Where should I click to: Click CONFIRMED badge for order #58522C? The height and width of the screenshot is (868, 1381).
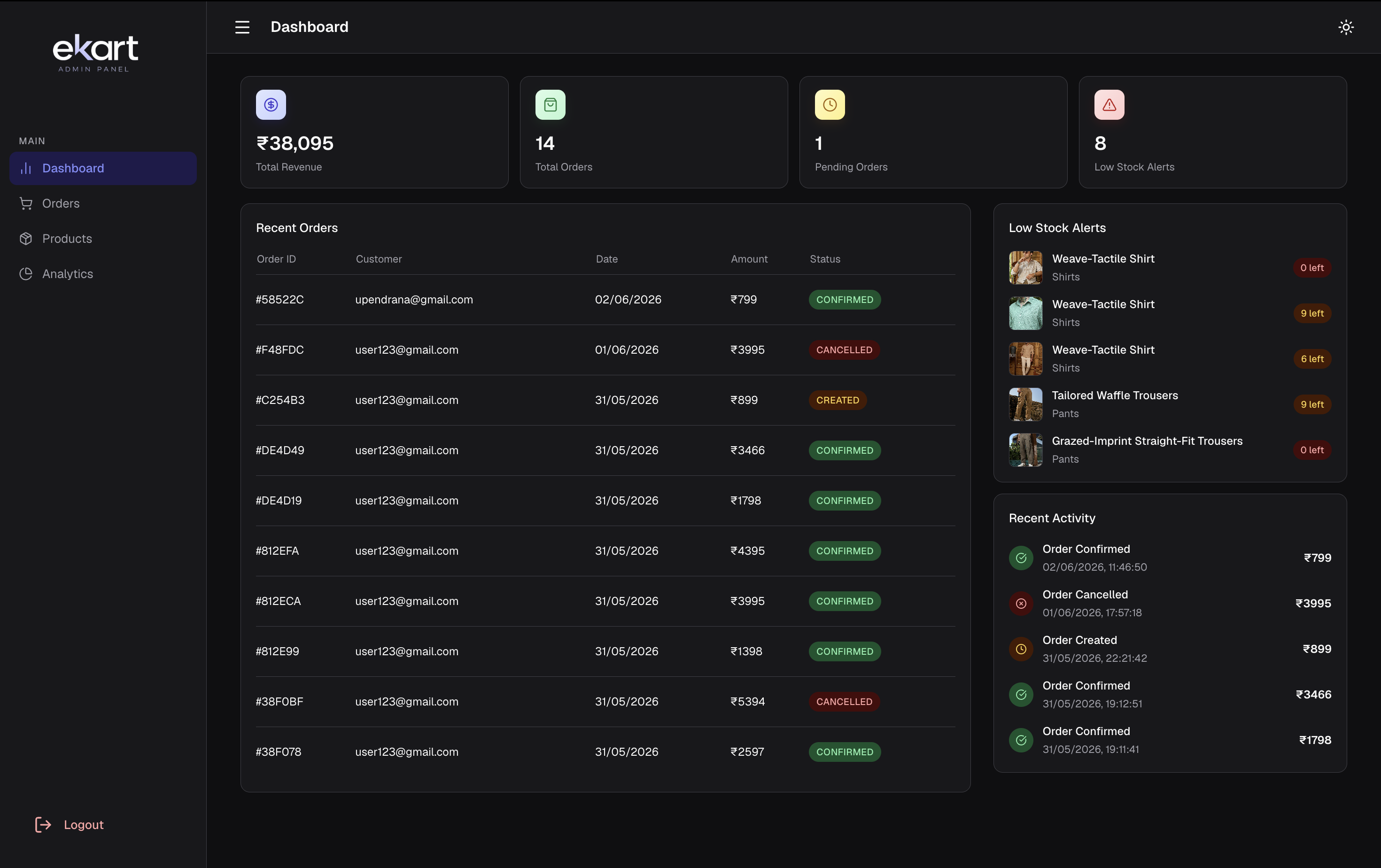tap(845, 300)
